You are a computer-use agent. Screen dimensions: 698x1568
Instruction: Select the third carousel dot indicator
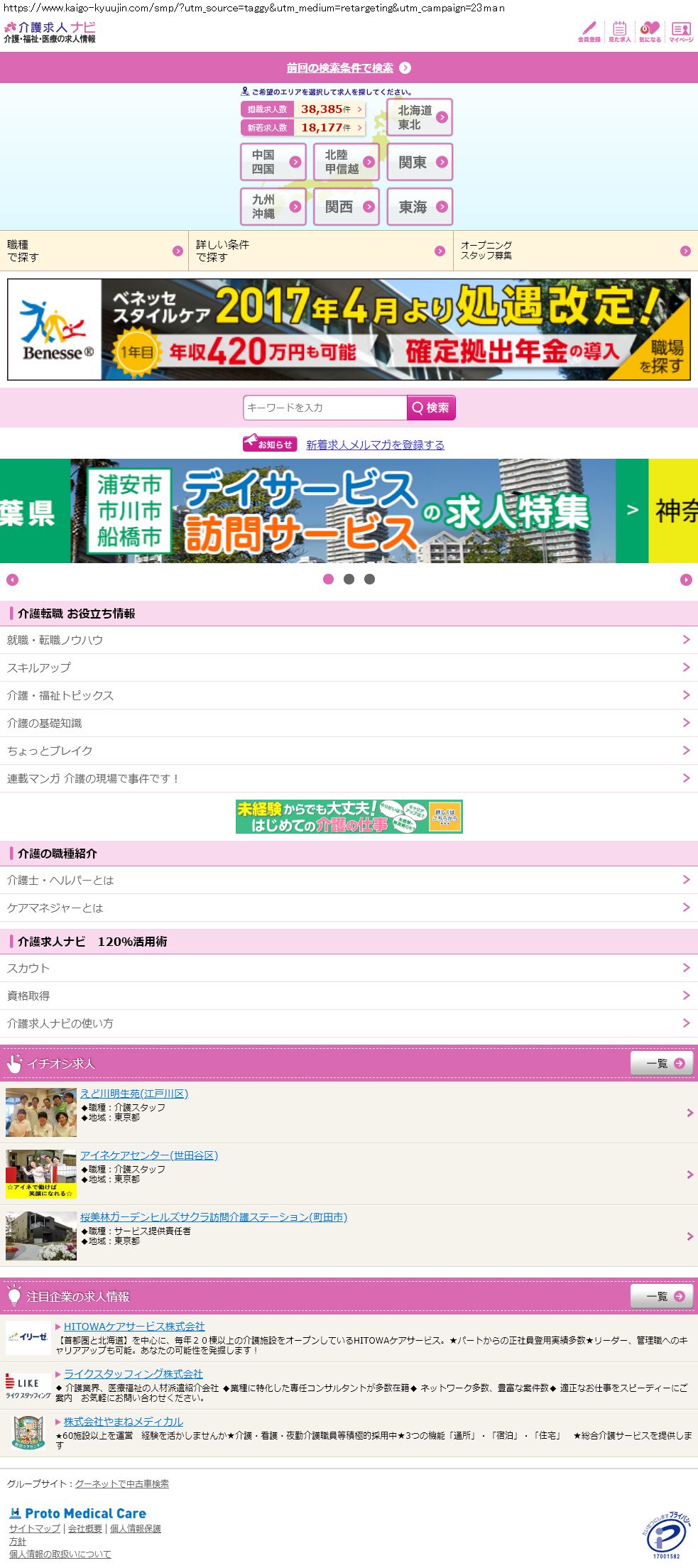click(x=369, y=579)
